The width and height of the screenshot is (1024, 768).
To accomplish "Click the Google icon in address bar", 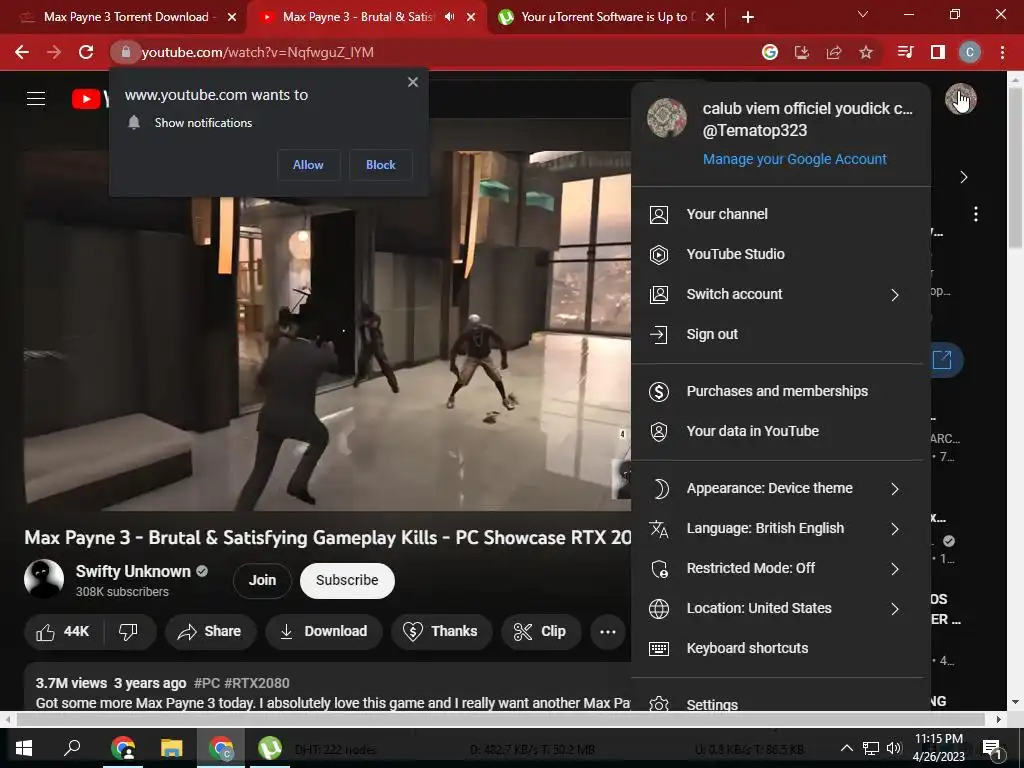I will pos(769,52).
